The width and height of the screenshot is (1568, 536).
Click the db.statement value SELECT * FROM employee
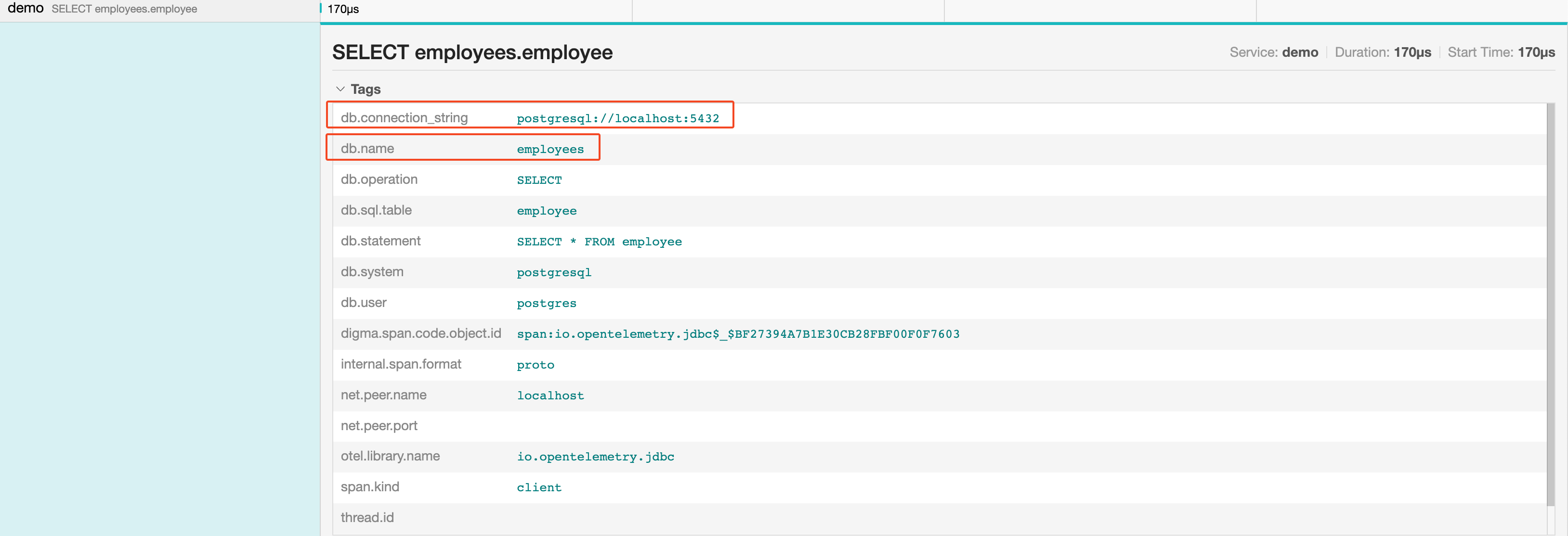pyautogui.click(x=599, y=242)
